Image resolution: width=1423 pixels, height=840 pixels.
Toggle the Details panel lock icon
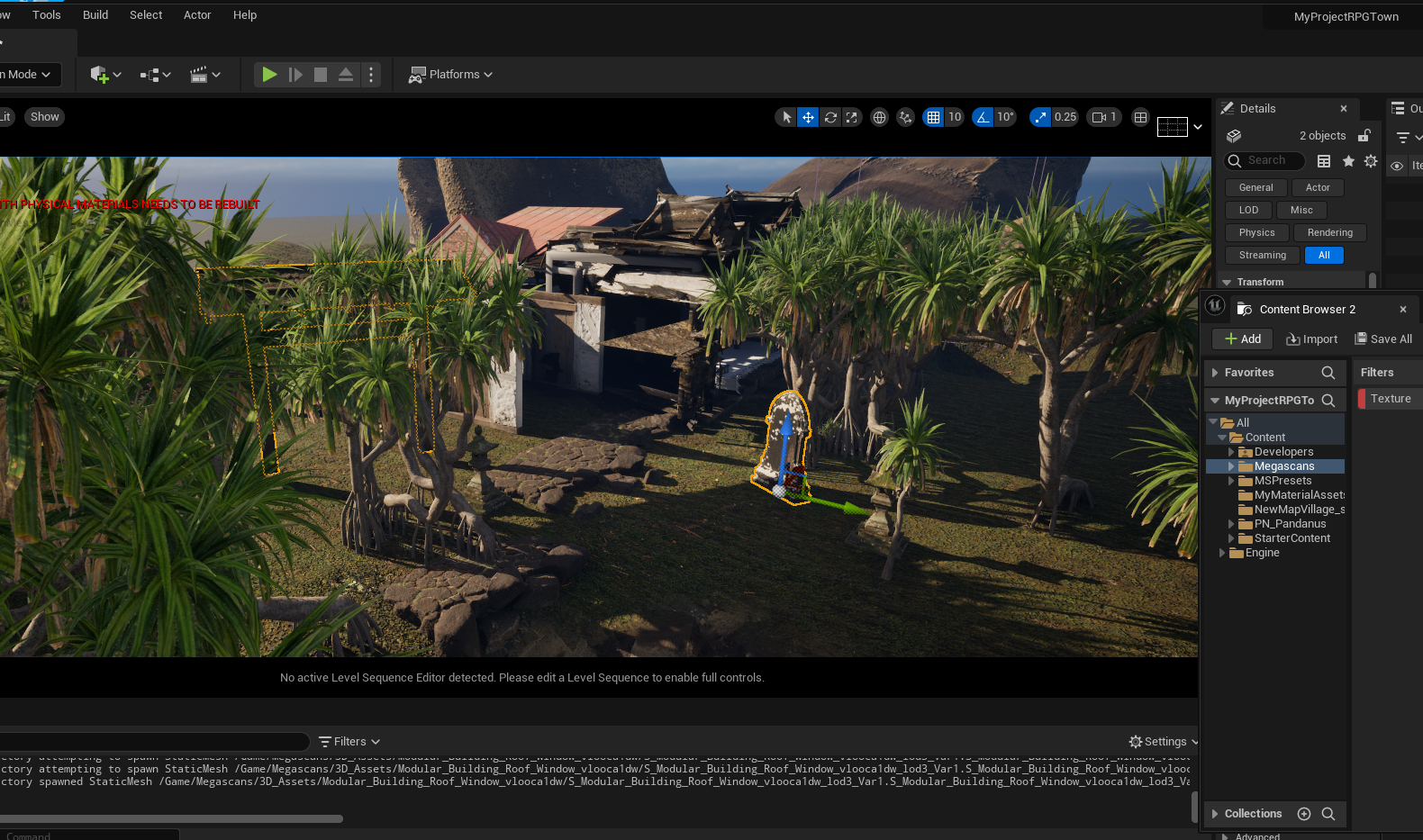[1364, 135]
